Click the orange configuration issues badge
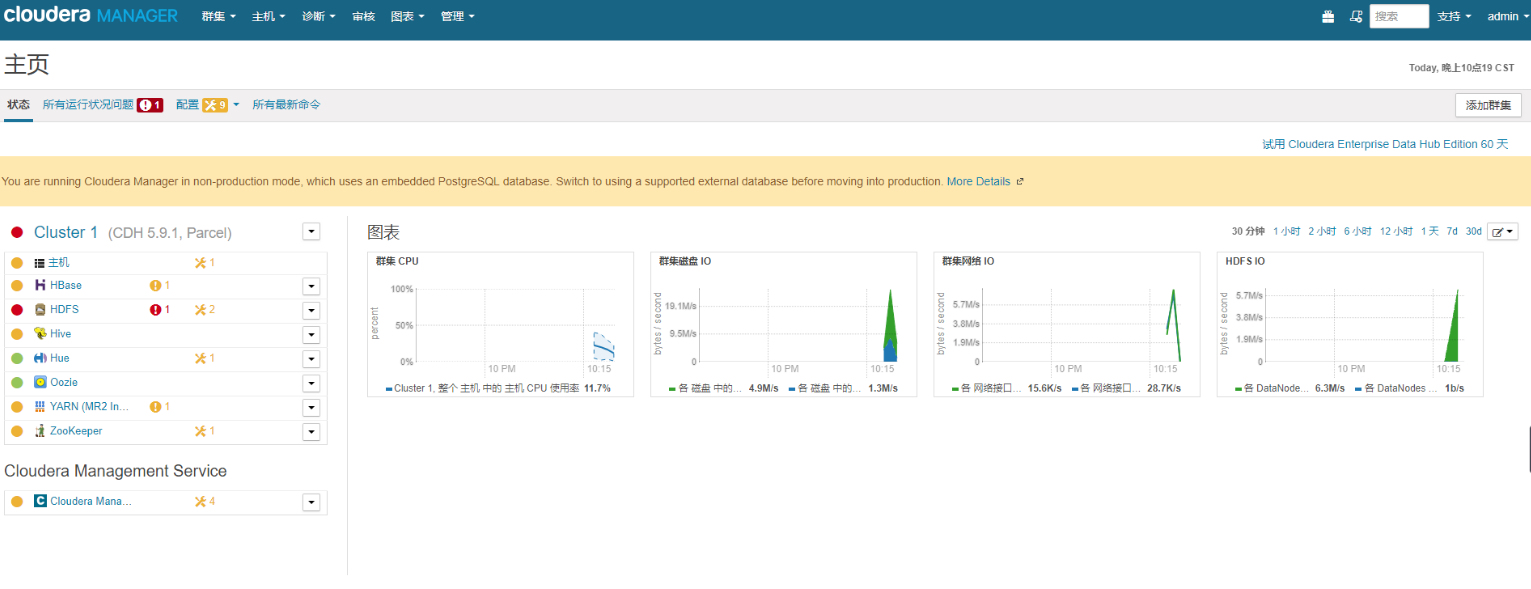The height and width of the screenshot is (589, 1531). (215, 105)
